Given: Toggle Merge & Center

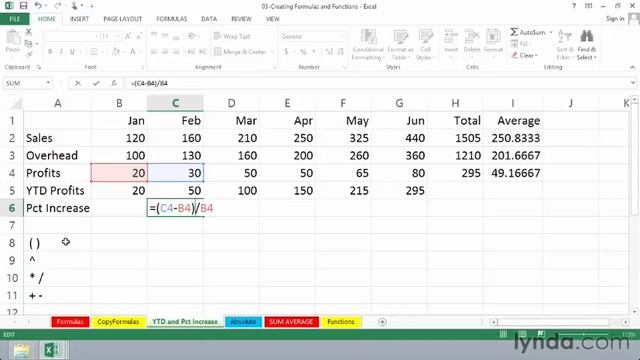Looking at the screenshot, I should (240, 51).
